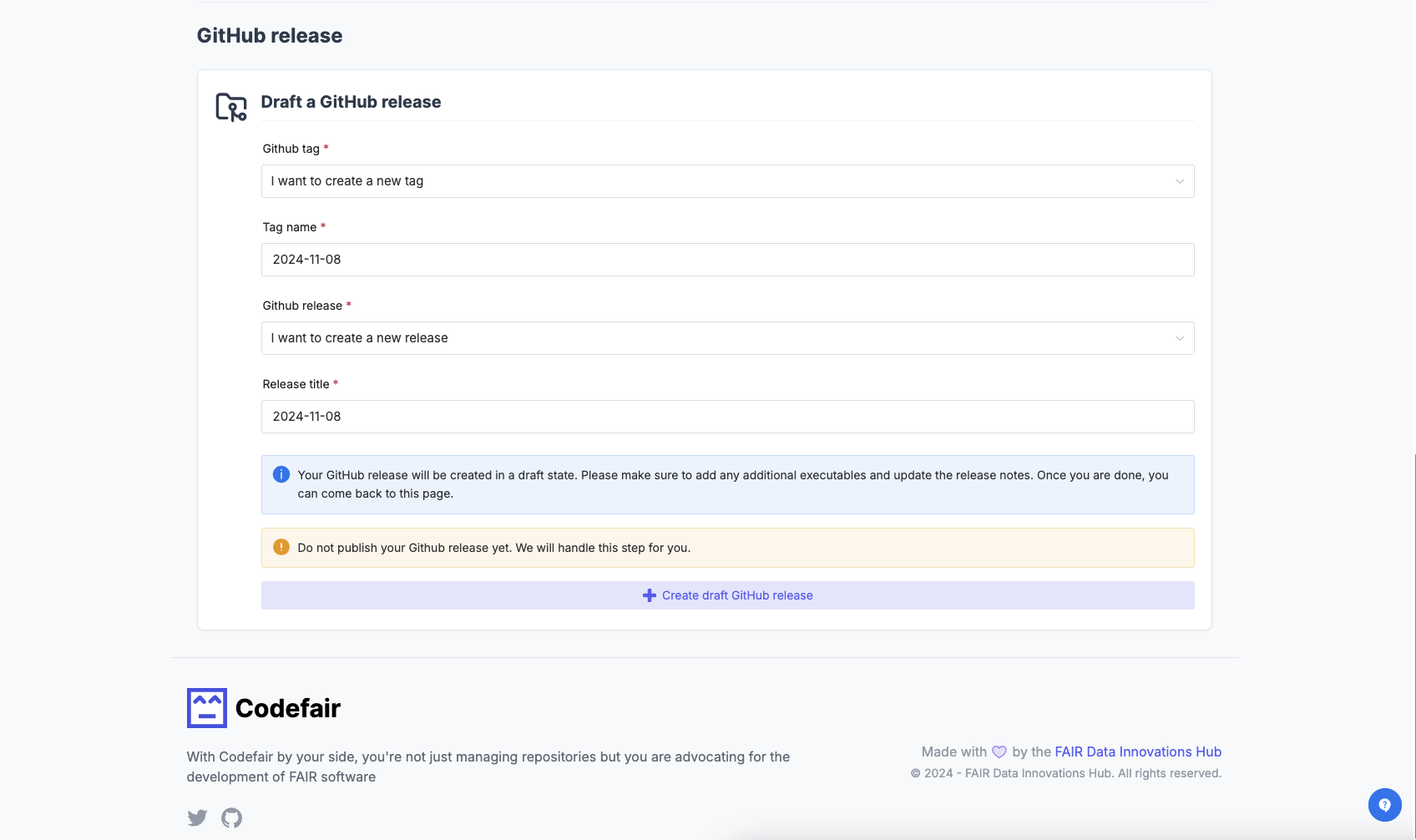The width and height of the screenshot is (1416, 840).
Task: Open the help question mark button
Action: click(1384, 805)
